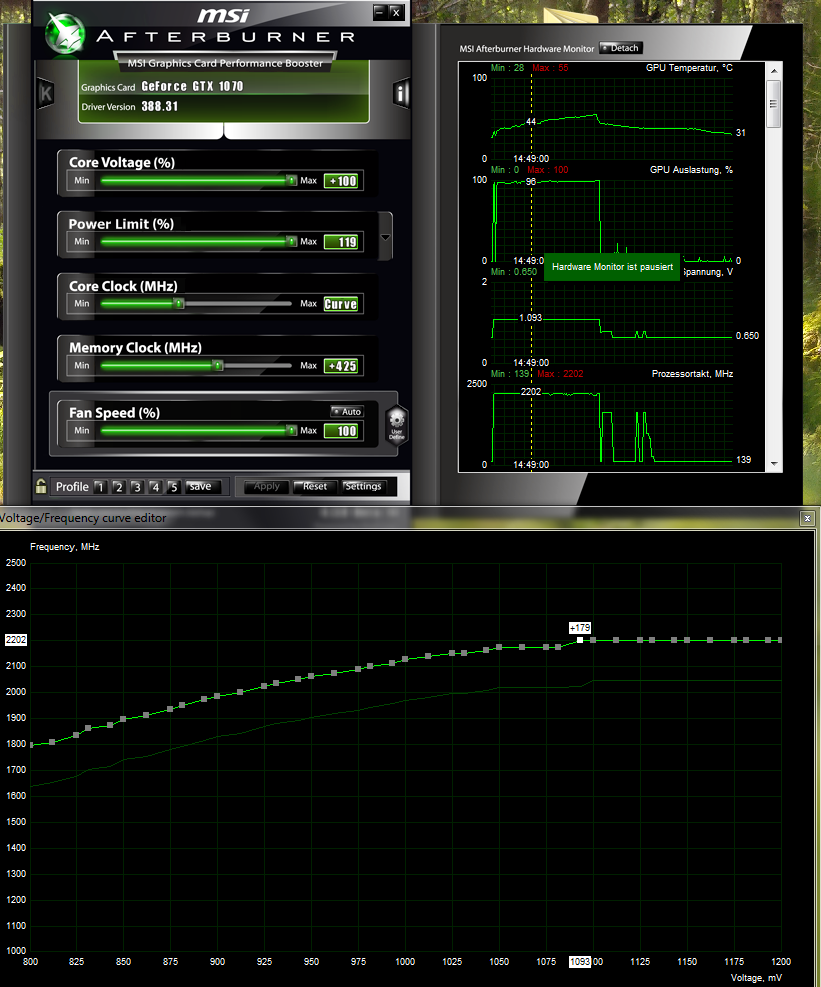Click the Core Voltage +100 value field

pos(343,181)
